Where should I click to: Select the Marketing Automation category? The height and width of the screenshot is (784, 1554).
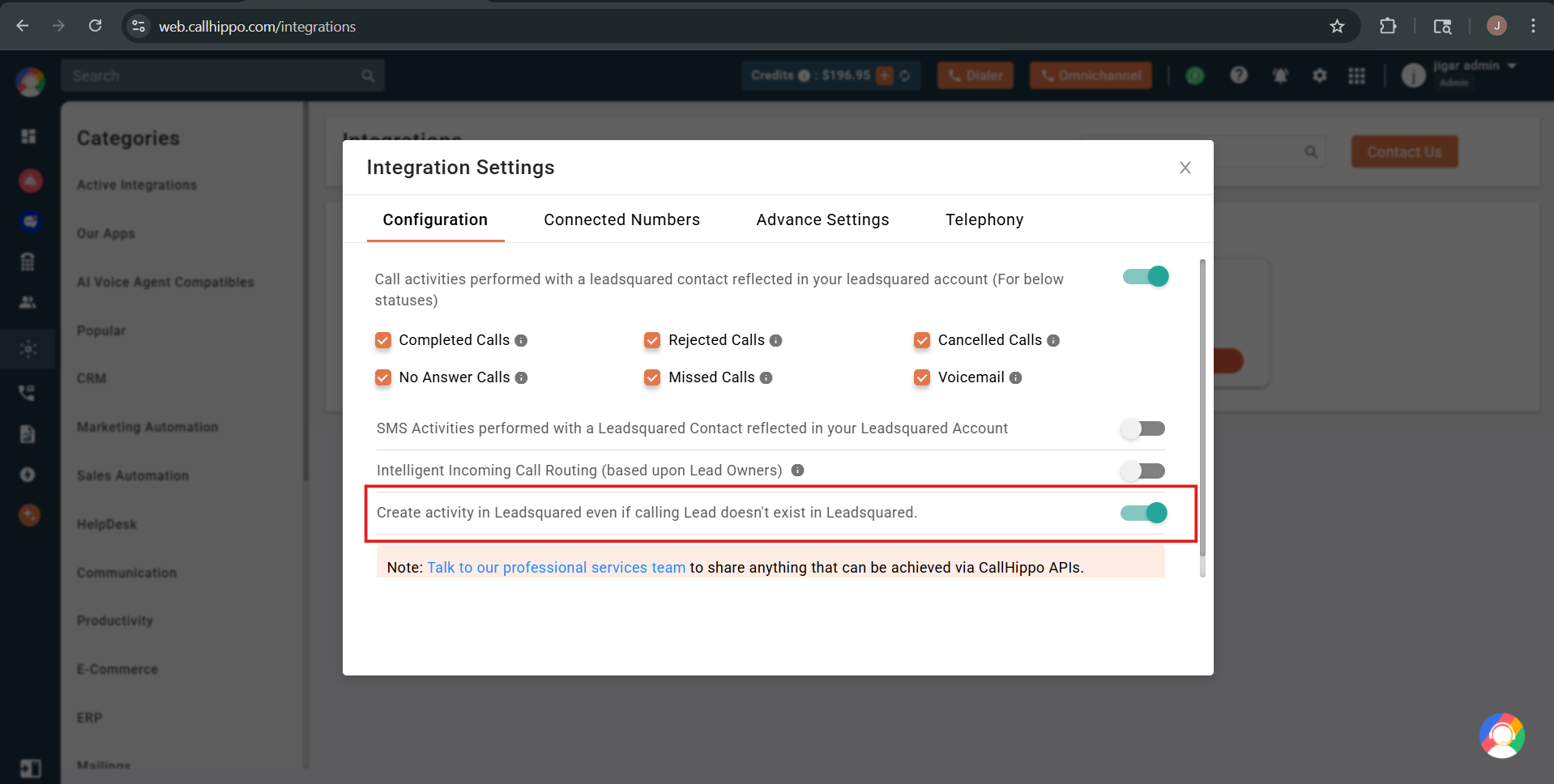[147, 427]
